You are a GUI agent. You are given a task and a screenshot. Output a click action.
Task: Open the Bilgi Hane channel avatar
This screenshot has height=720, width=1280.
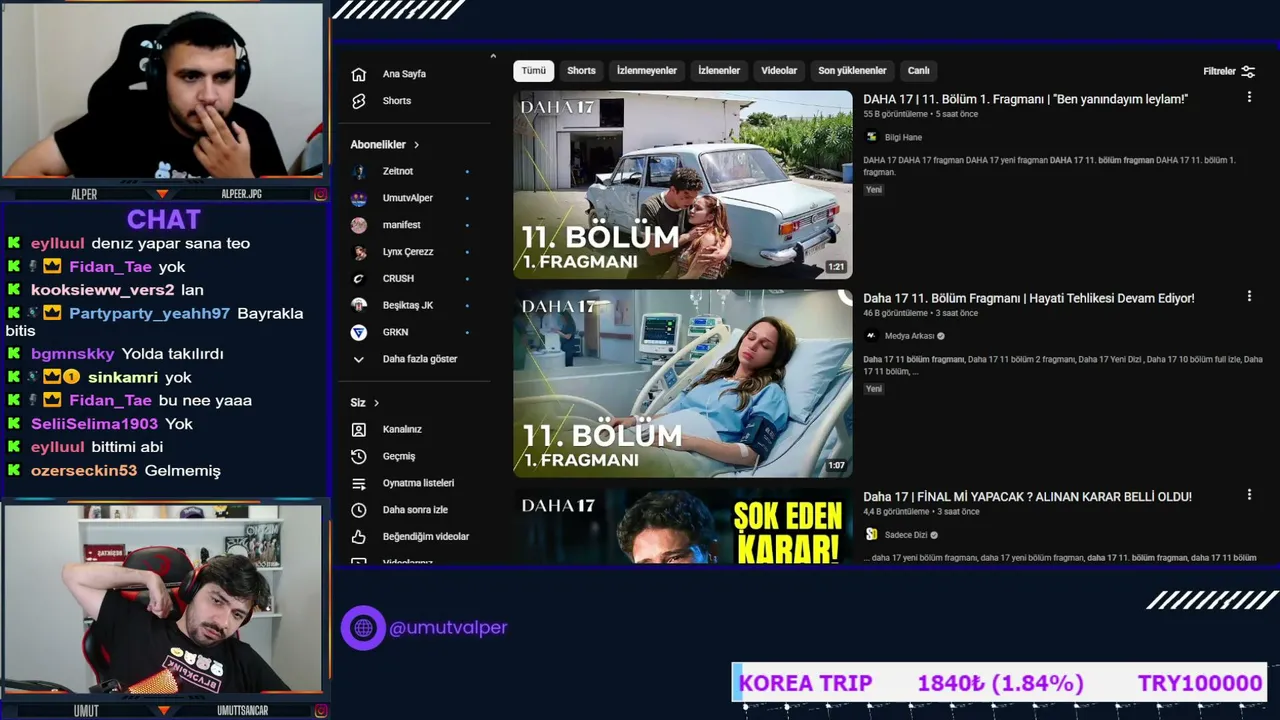click(x=871, y=137)
